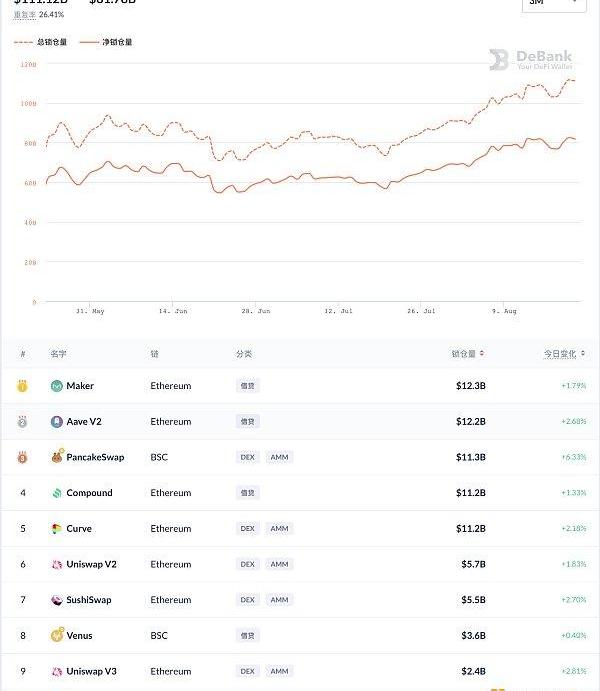The image size is (600, 691).
Task: Click the Uniswap V3 unicorn icon
Action: click(57, 671)
